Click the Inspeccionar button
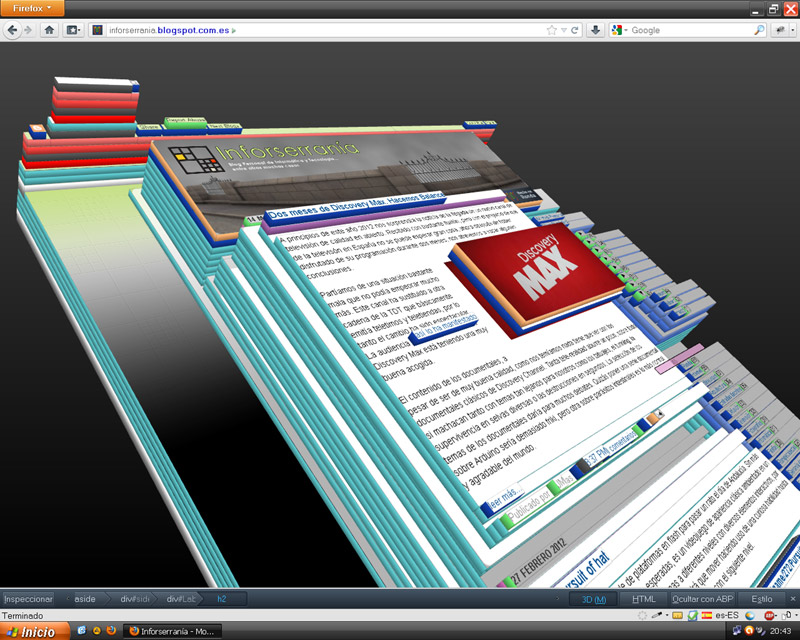 tap(28, 599)
